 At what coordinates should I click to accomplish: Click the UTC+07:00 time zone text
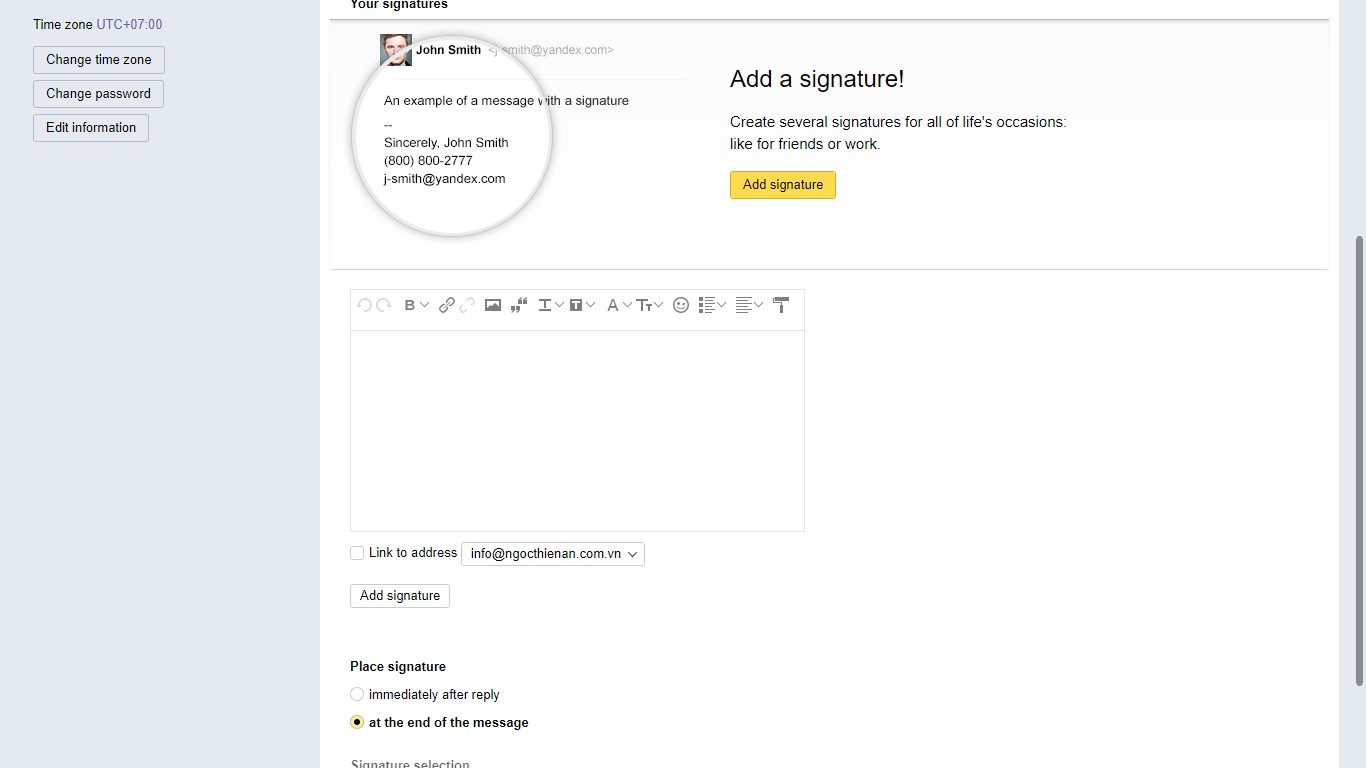(x=129, y=24)
